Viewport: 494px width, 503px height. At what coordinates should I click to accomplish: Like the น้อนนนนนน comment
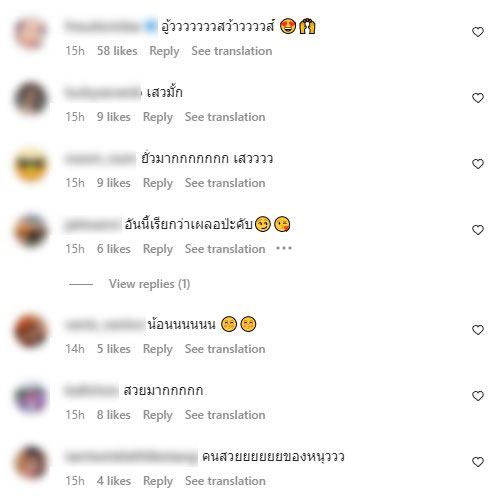478,330
